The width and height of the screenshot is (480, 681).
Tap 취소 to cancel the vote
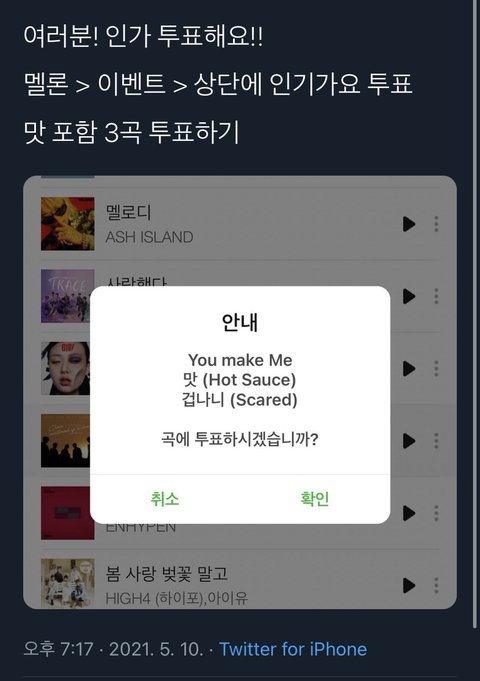(165, 499)
